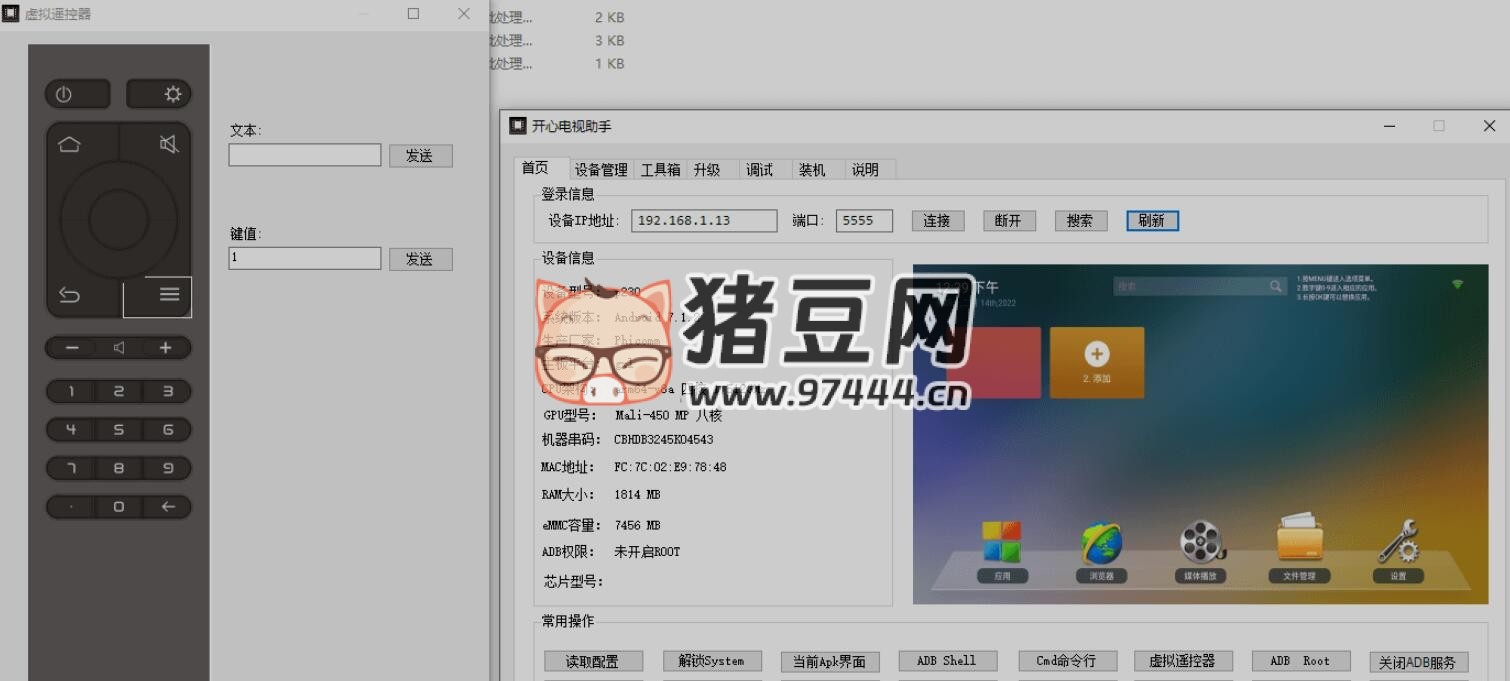Image resolution: width=1510 pixels, height=681 pixels.
Task: Click the 解锁System button
Action: pyautogui.click(x=711, y=660)
